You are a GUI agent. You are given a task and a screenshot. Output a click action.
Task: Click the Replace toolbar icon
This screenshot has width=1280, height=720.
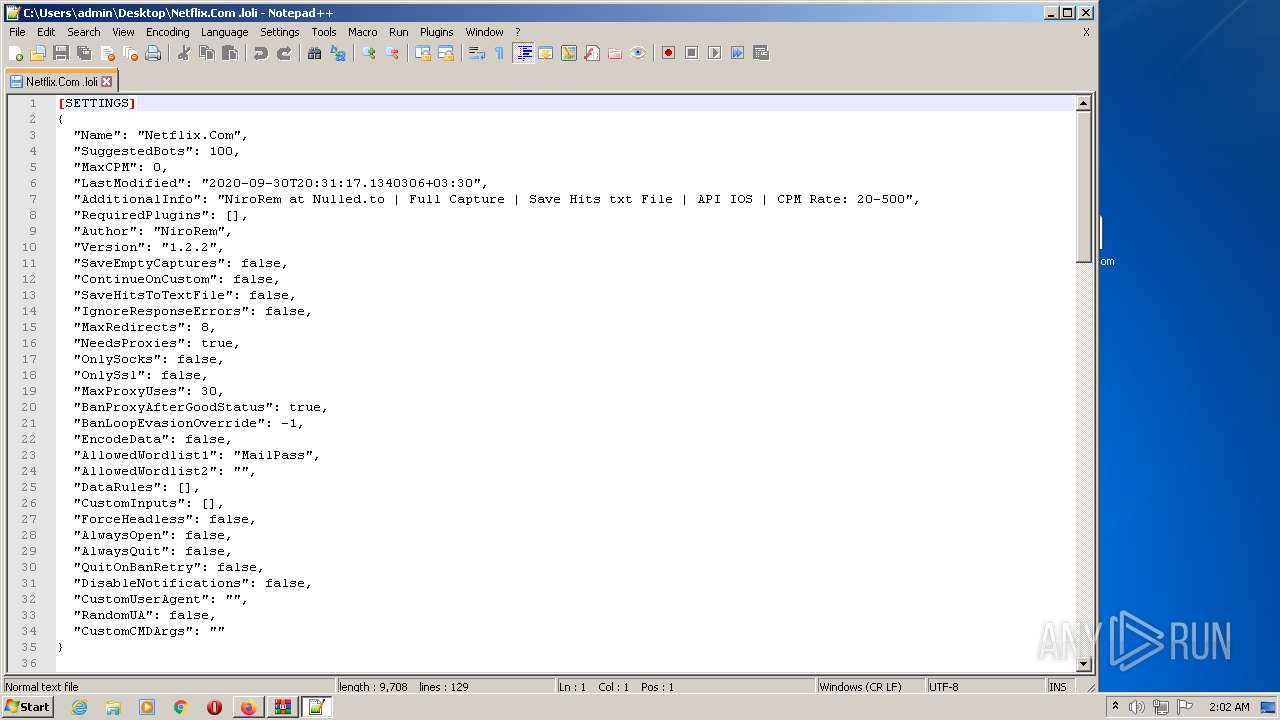[x=338, y=53]
